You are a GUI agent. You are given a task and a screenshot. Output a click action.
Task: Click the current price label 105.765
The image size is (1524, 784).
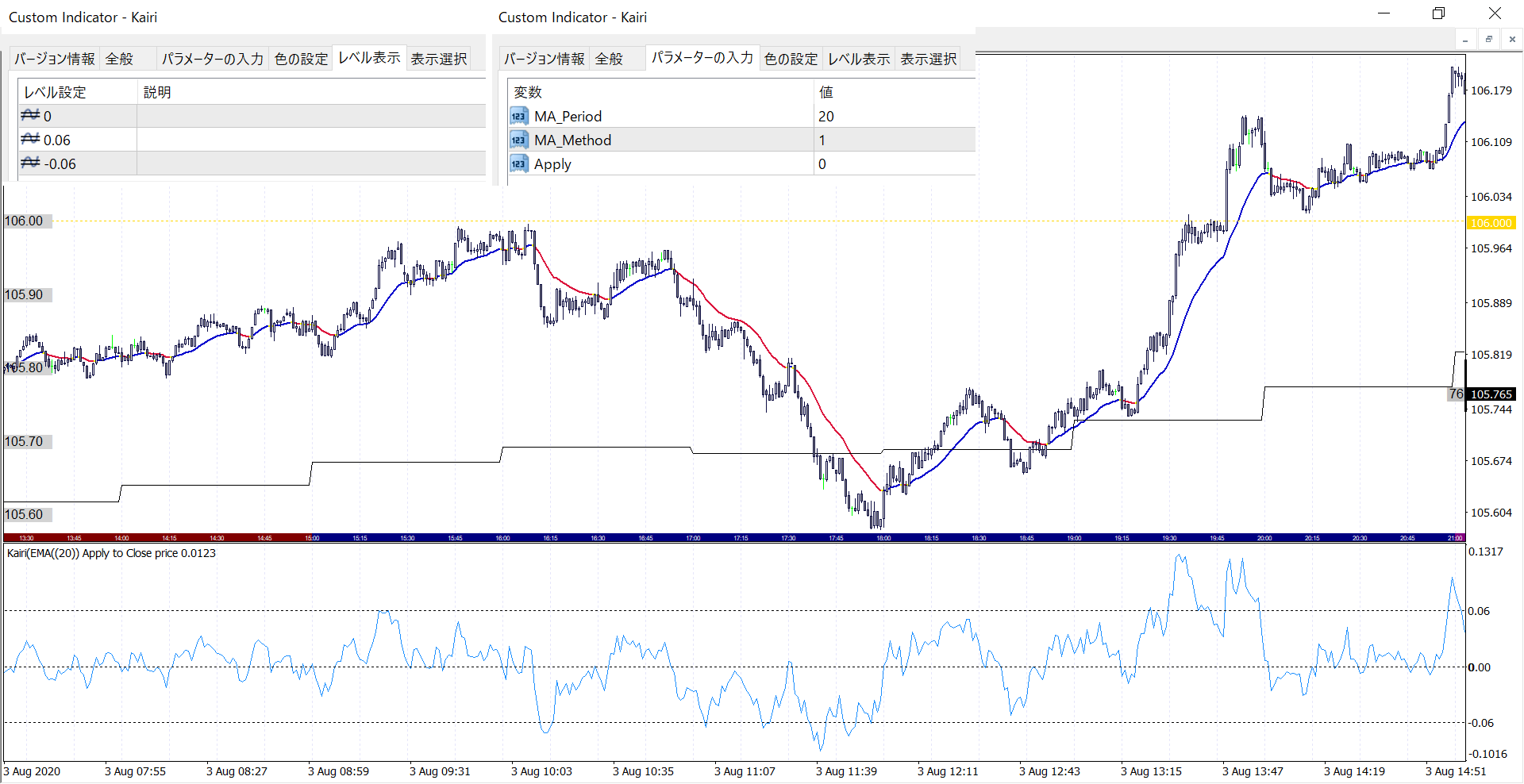(1491, 394)
